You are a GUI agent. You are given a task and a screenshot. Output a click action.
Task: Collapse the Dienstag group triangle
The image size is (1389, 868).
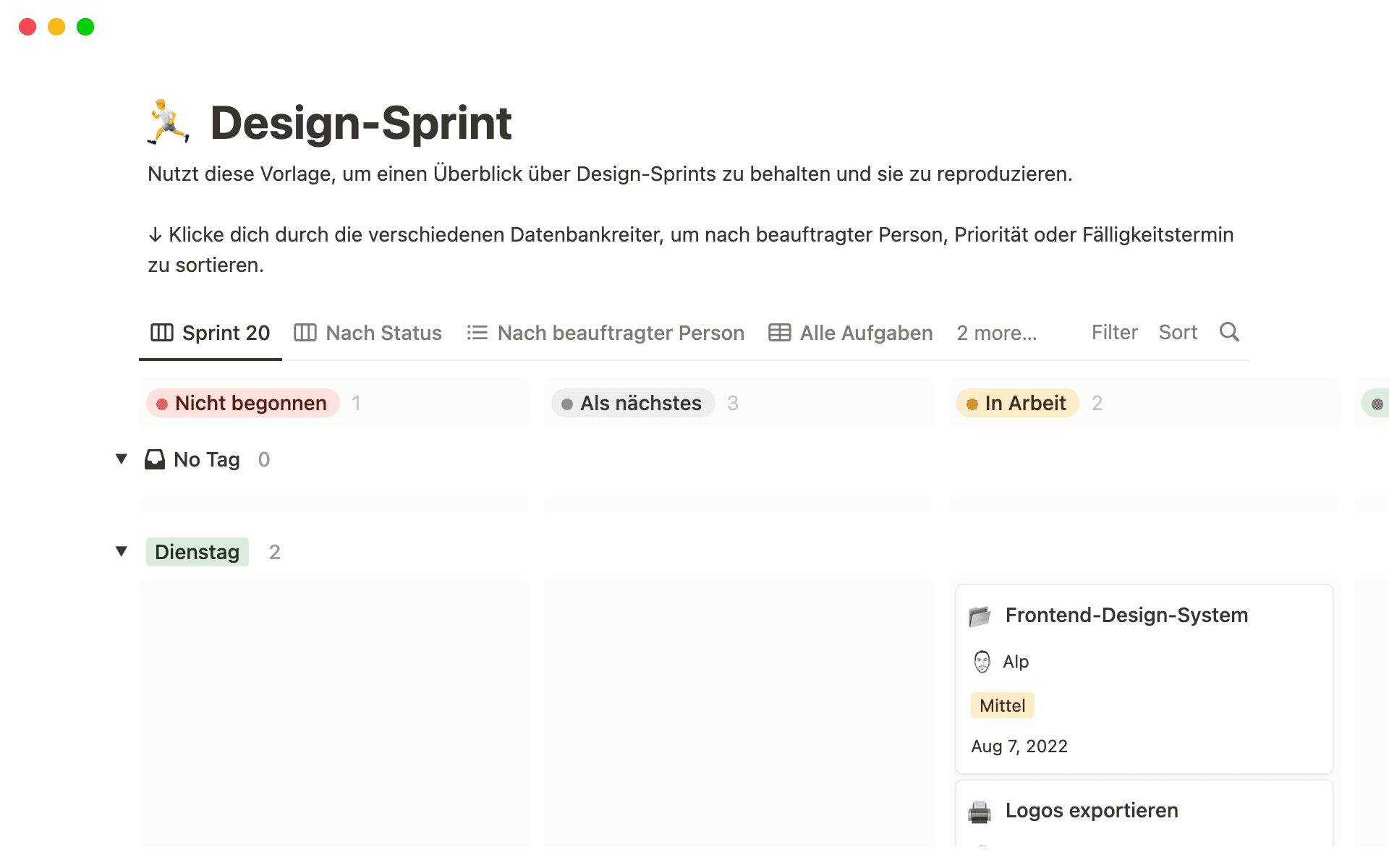point(122,551)
